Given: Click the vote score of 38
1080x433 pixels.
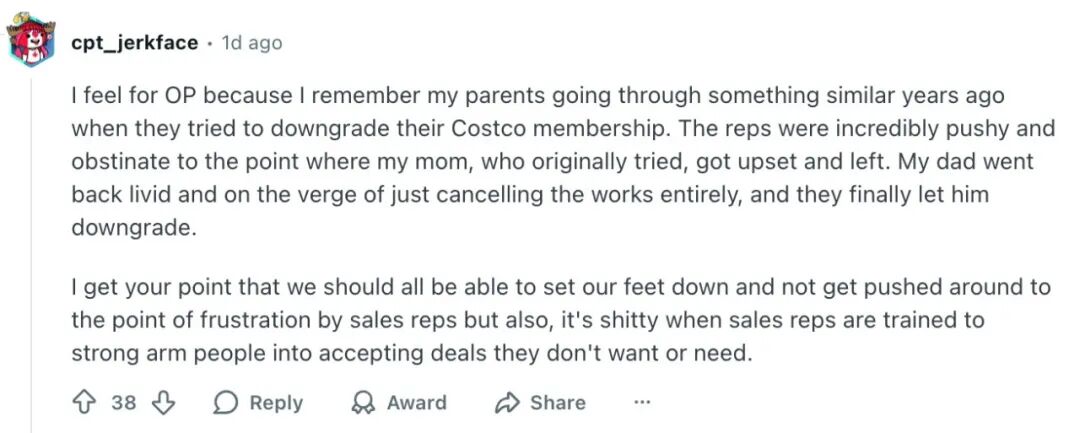Looking at the screenshot, I should [124, 403].
